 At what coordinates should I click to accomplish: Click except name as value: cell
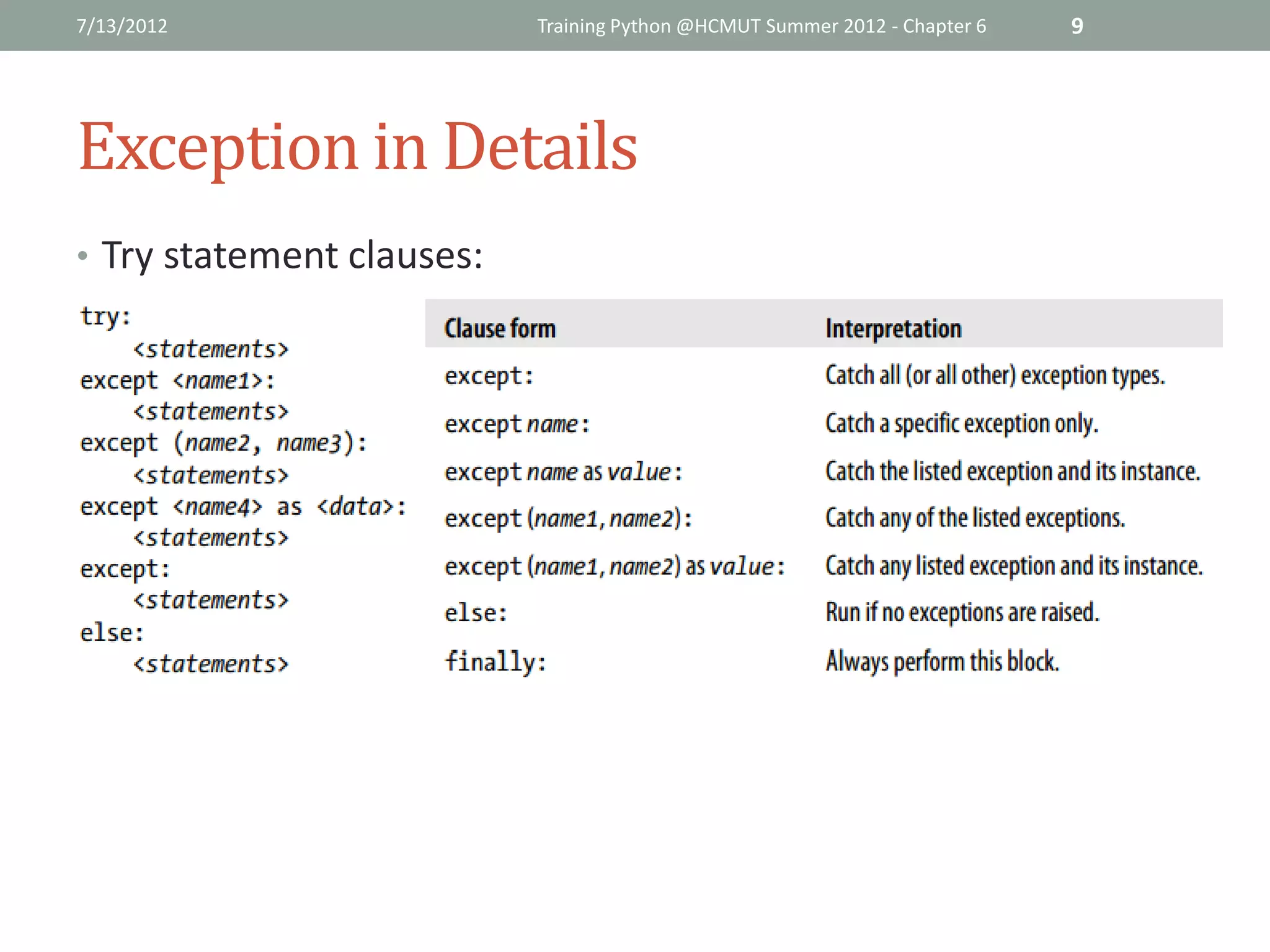(x=564, y=472)
